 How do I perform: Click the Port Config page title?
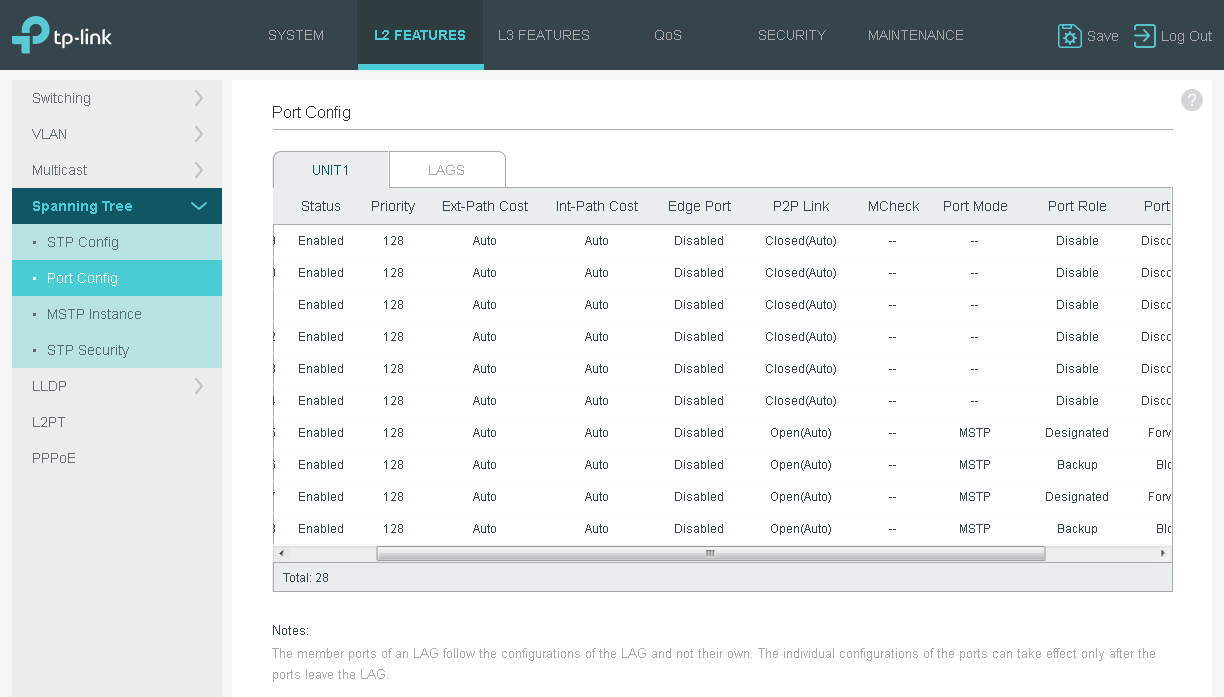coord(311,112)
